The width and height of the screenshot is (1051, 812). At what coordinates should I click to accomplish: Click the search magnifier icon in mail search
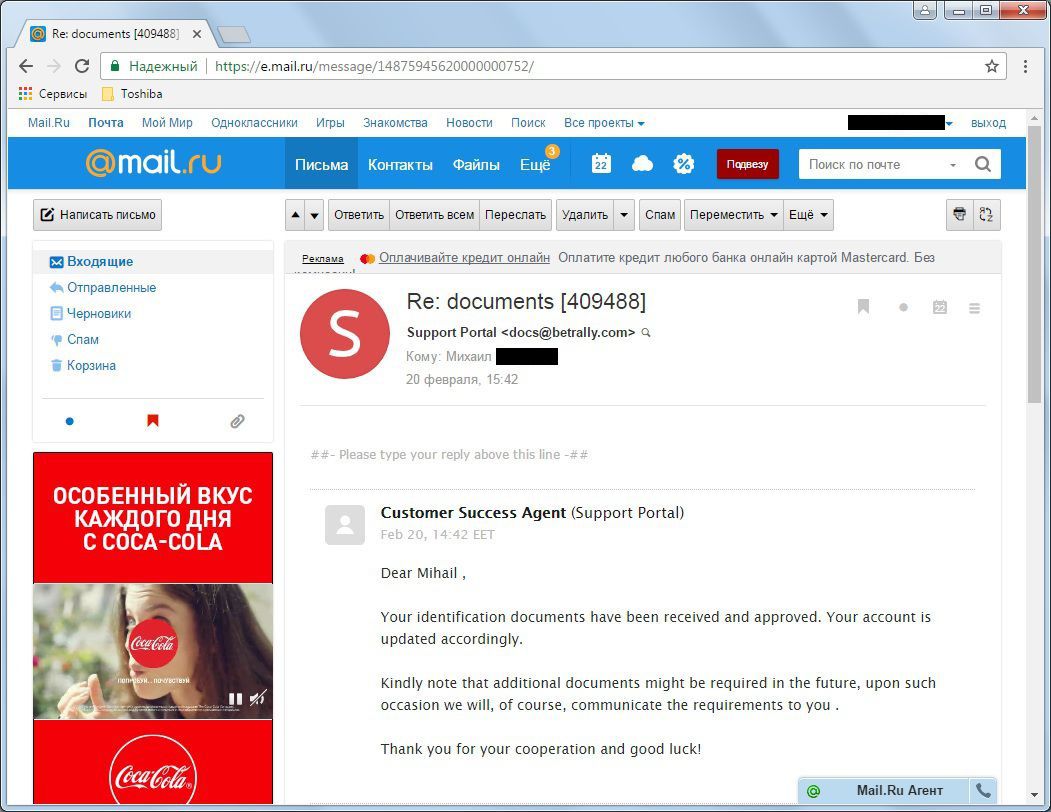[982, 164]
